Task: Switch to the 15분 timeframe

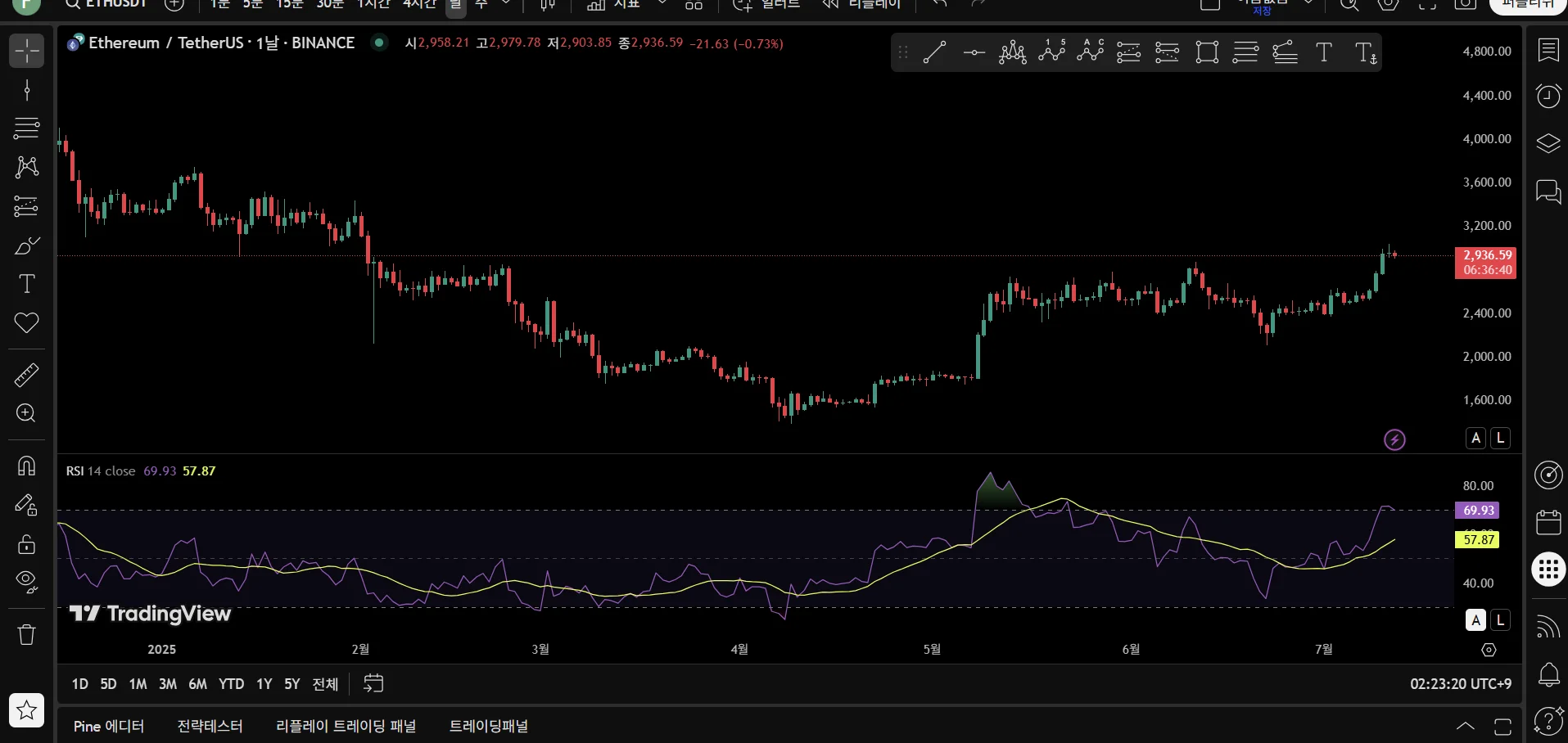Action: [290, 4]
